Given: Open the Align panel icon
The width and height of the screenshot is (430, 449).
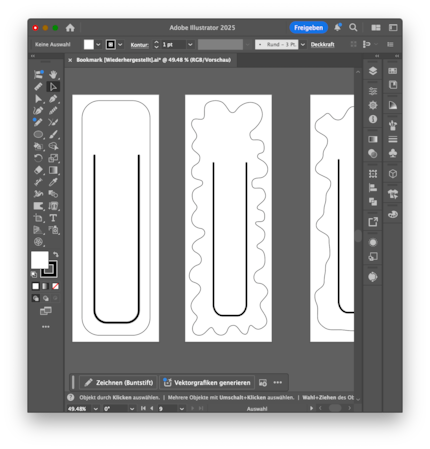Looking at the screenshot, I should pos(373,188).
